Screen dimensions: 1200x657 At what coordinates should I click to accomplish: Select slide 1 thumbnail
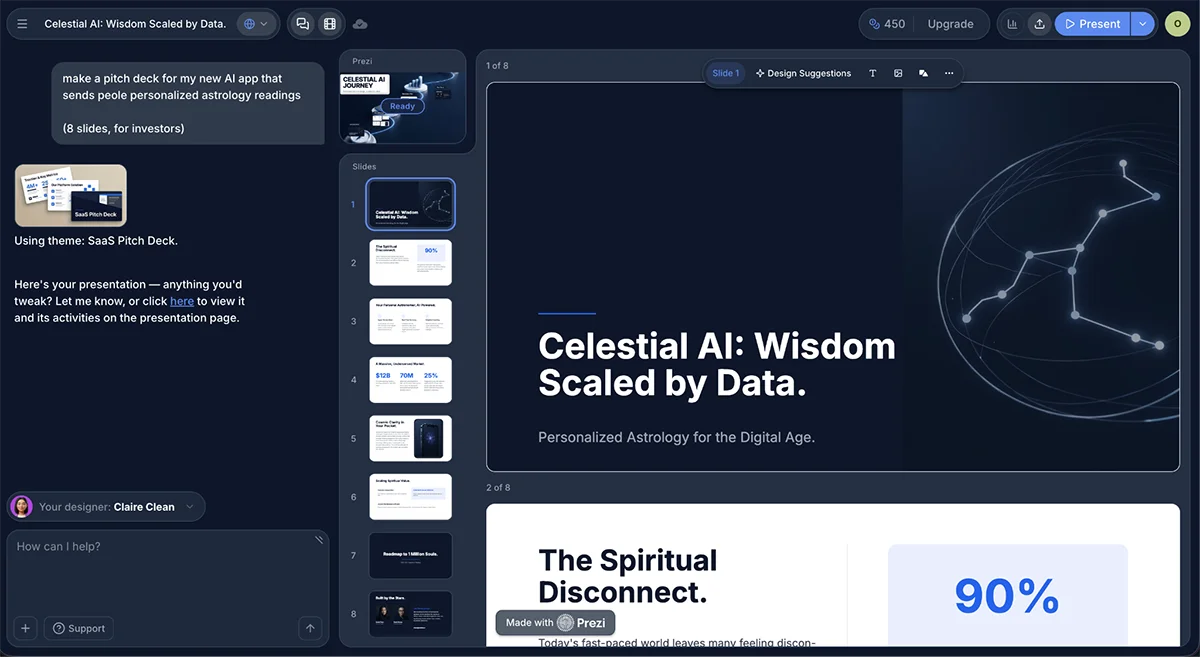(x=411, y=204)
